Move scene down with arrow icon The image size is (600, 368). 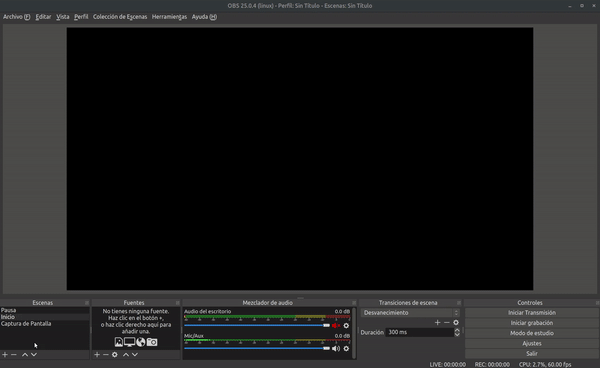tap(34, 355)
